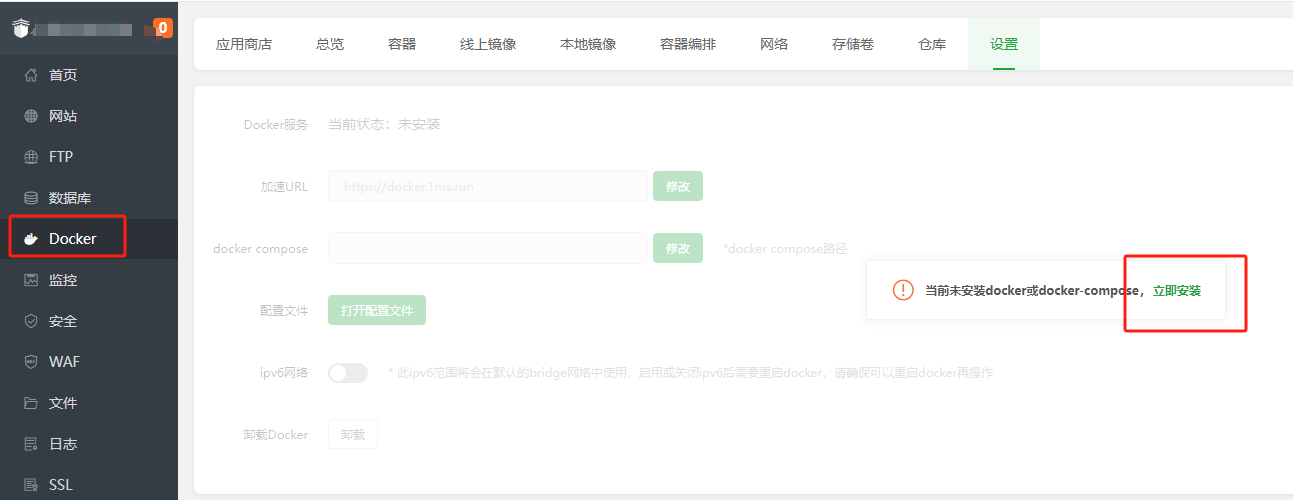Click the WAF shield icon
Viewport: 1293px width, 500px height.
(x=31, y=362)
